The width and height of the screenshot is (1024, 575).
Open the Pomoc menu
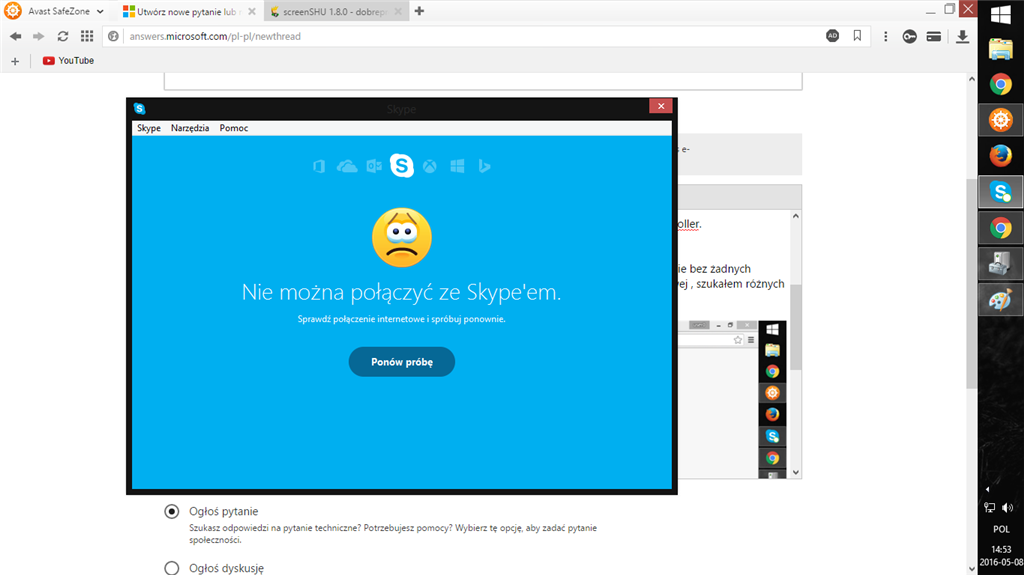coord(234,128)
